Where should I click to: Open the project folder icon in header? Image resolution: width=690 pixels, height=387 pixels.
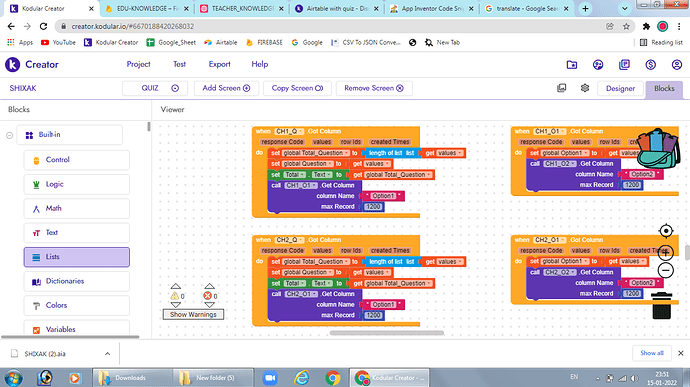572,65
